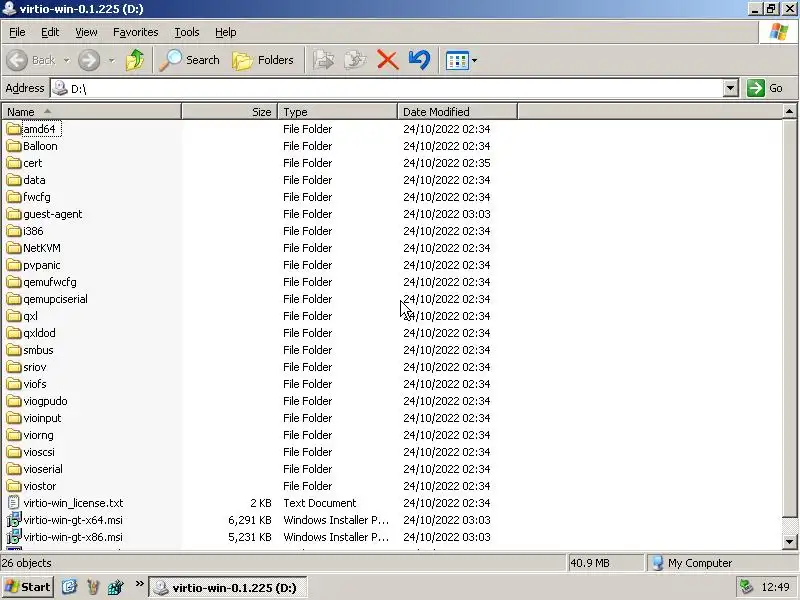Select the pvpanic folder icon

tap(14, 265)
